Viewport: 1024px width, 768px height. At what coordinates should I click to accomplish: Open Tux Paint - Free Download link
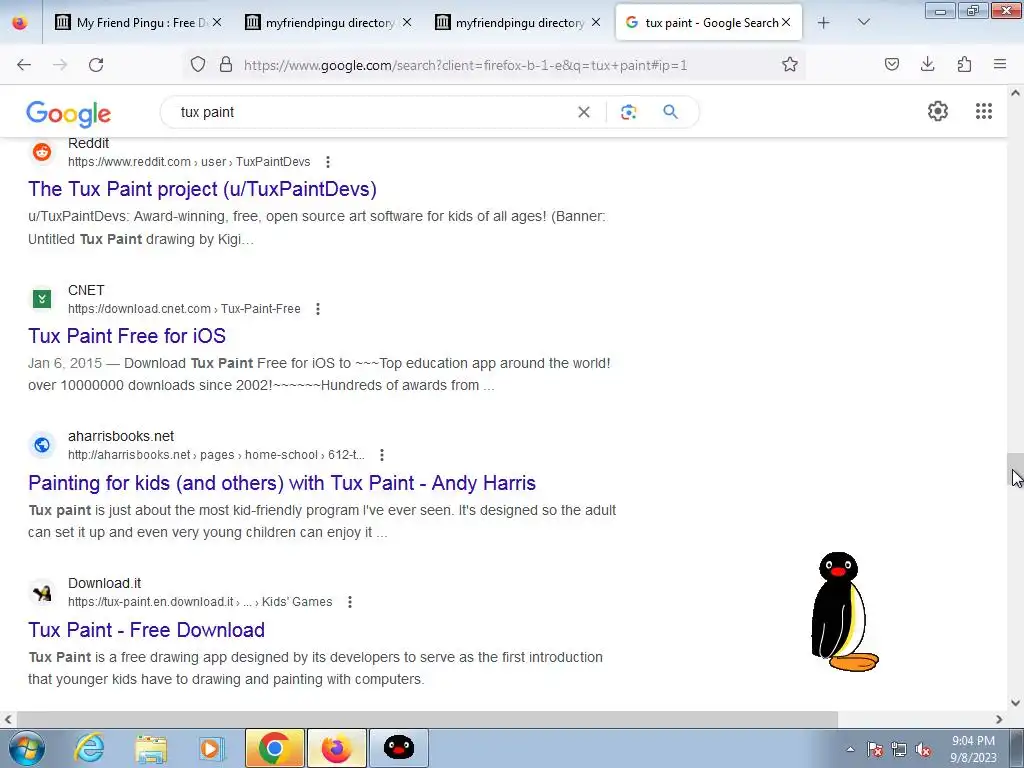(146, 630)
